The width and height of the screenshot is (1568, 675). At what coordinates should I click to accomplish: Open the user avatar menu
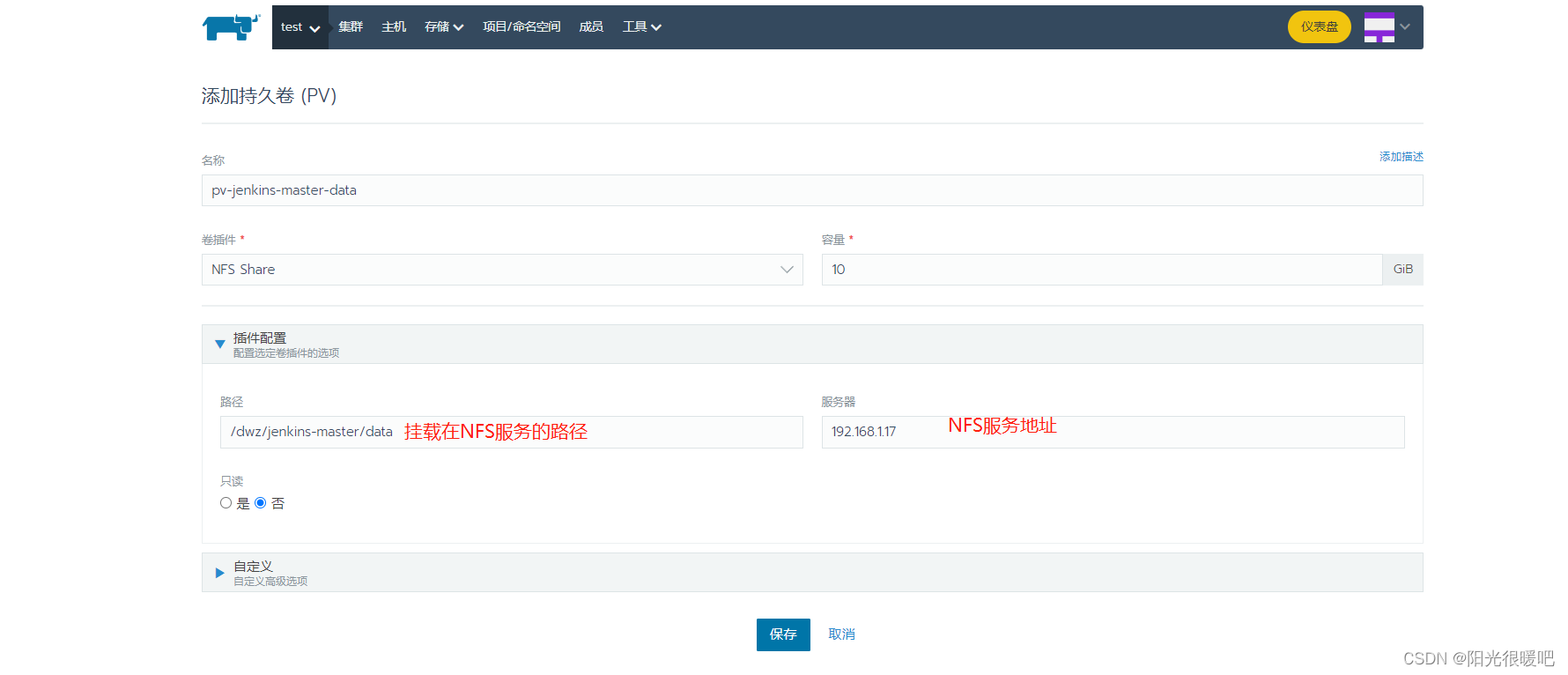pos(1379,27)
